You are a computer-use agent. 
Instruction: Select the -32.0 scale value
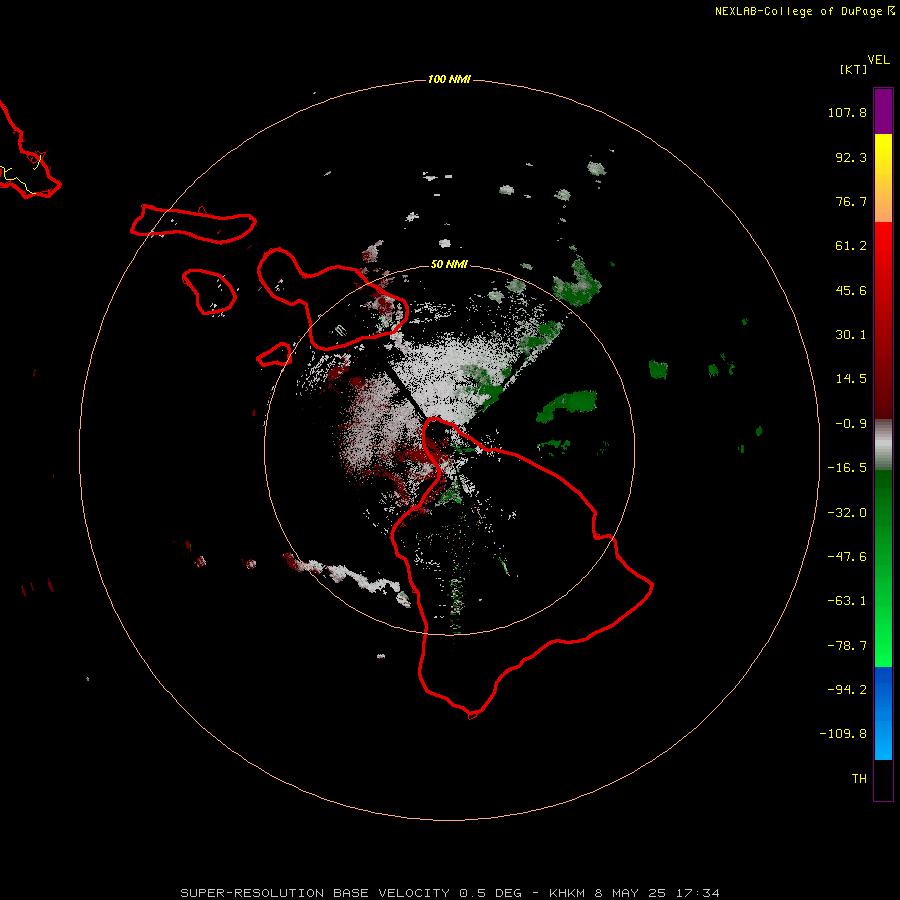point(847,513)
